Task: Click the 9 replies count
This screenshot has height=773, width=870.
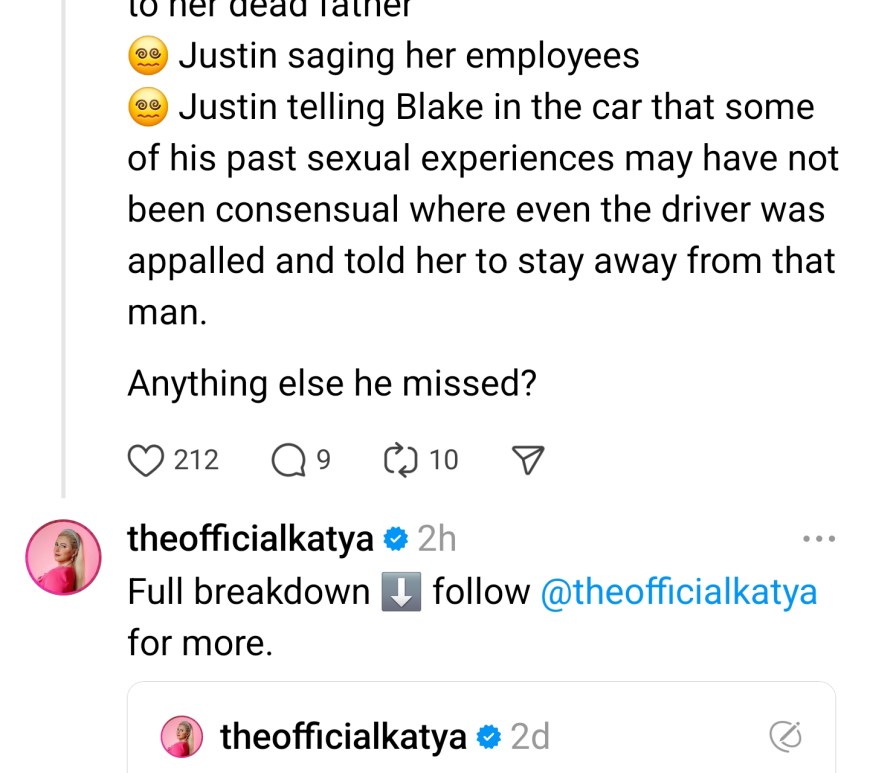Action: click(x=322, y=460)
